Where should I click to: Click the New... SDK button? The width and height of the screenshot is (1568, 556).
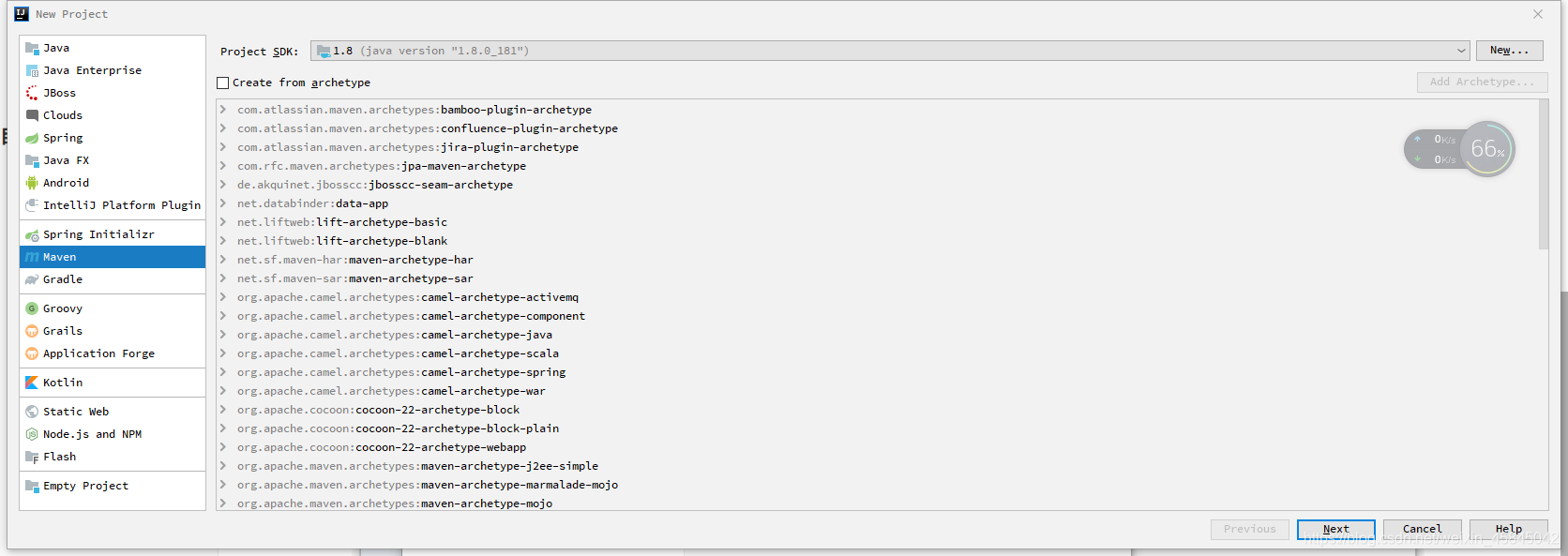[1509, 51]
